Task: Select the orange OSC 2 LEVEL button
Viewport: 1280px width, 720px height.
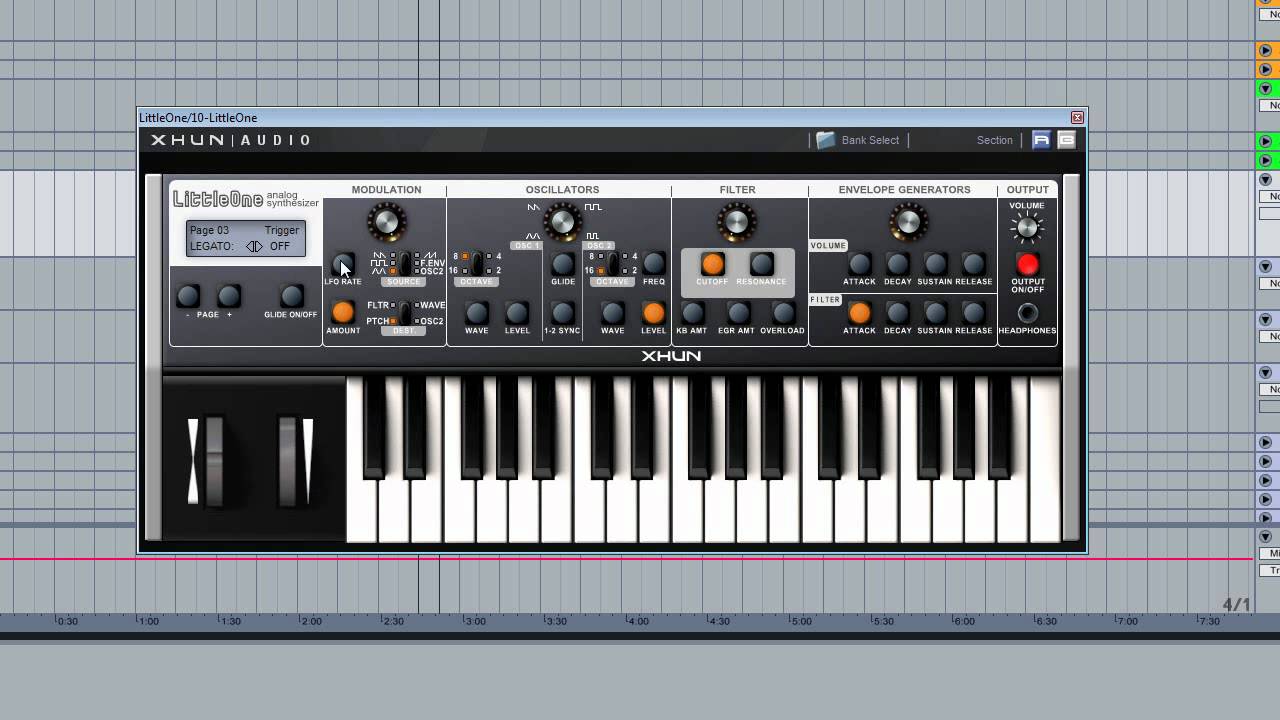Action: (653, 313)
